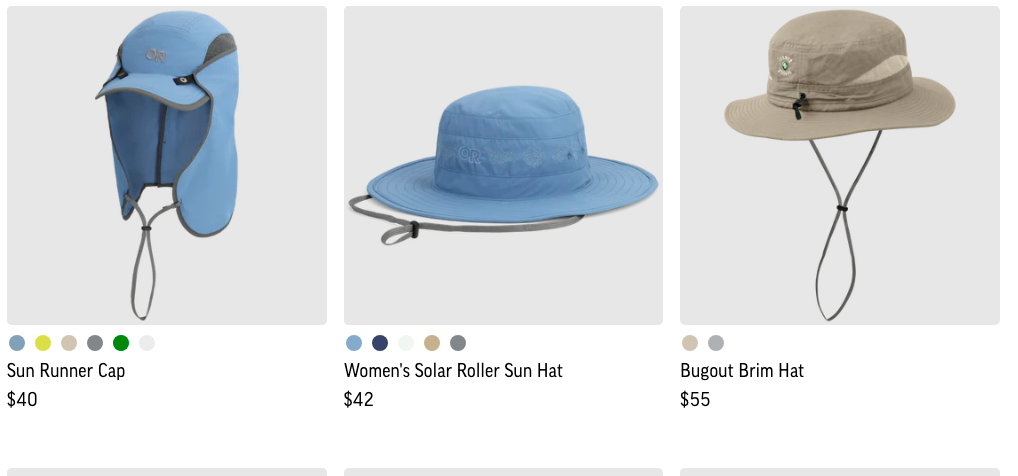Screen dimensions: 1018x476
Task: Choose the green Sun Runner Cap color
Action: [x=121, y=343]
